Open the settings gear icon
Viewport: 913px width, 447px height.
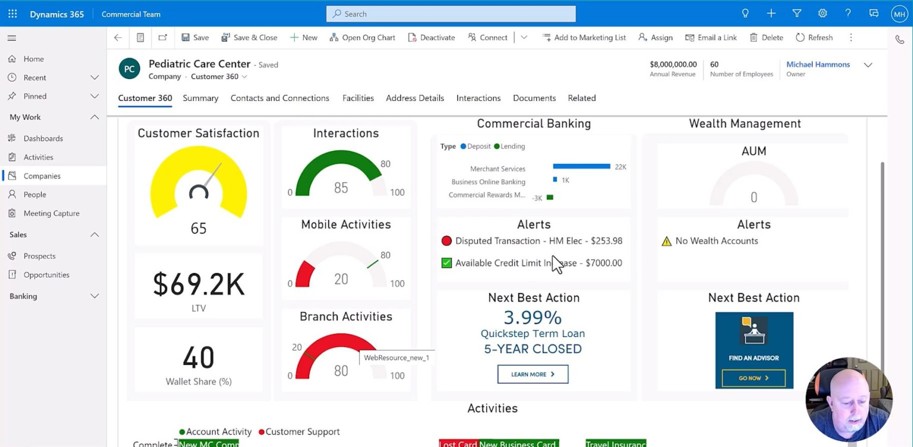point(822,13)
